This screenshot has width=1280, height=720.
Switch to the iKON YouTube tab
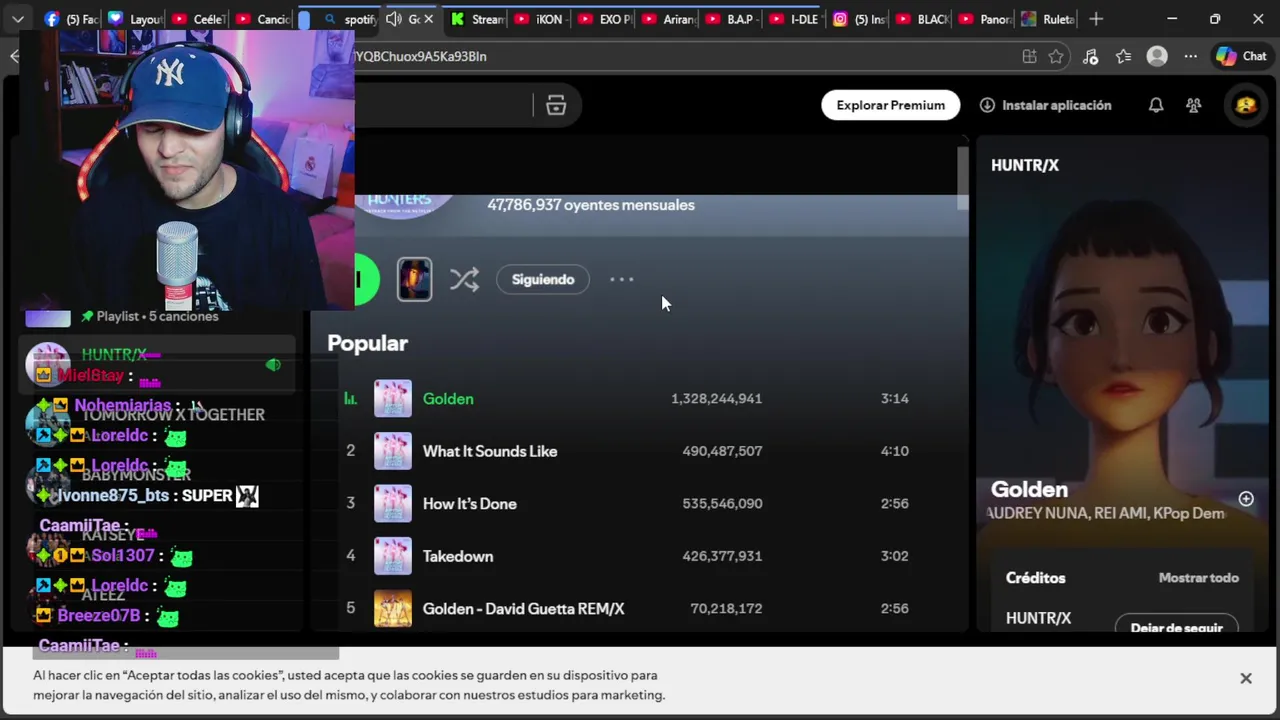pos(539,19)
